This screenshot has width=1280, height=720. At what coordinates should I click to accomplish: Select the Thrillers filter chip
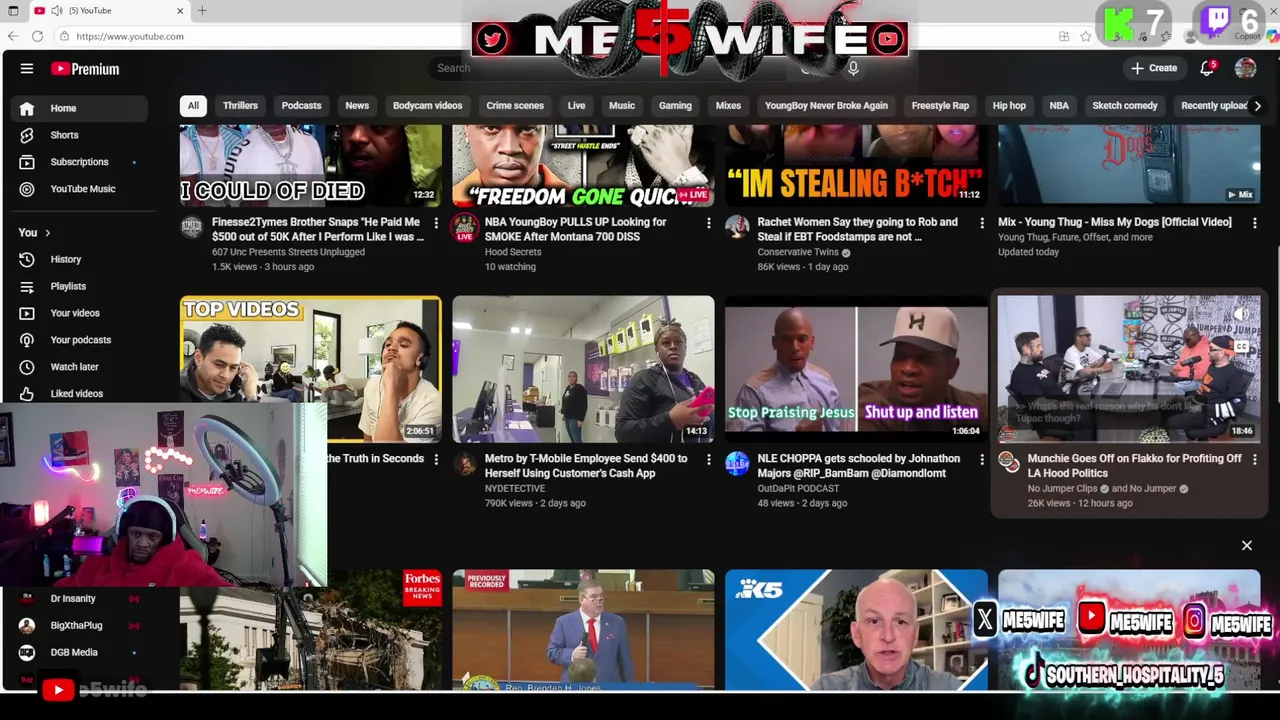click(240, 105)
